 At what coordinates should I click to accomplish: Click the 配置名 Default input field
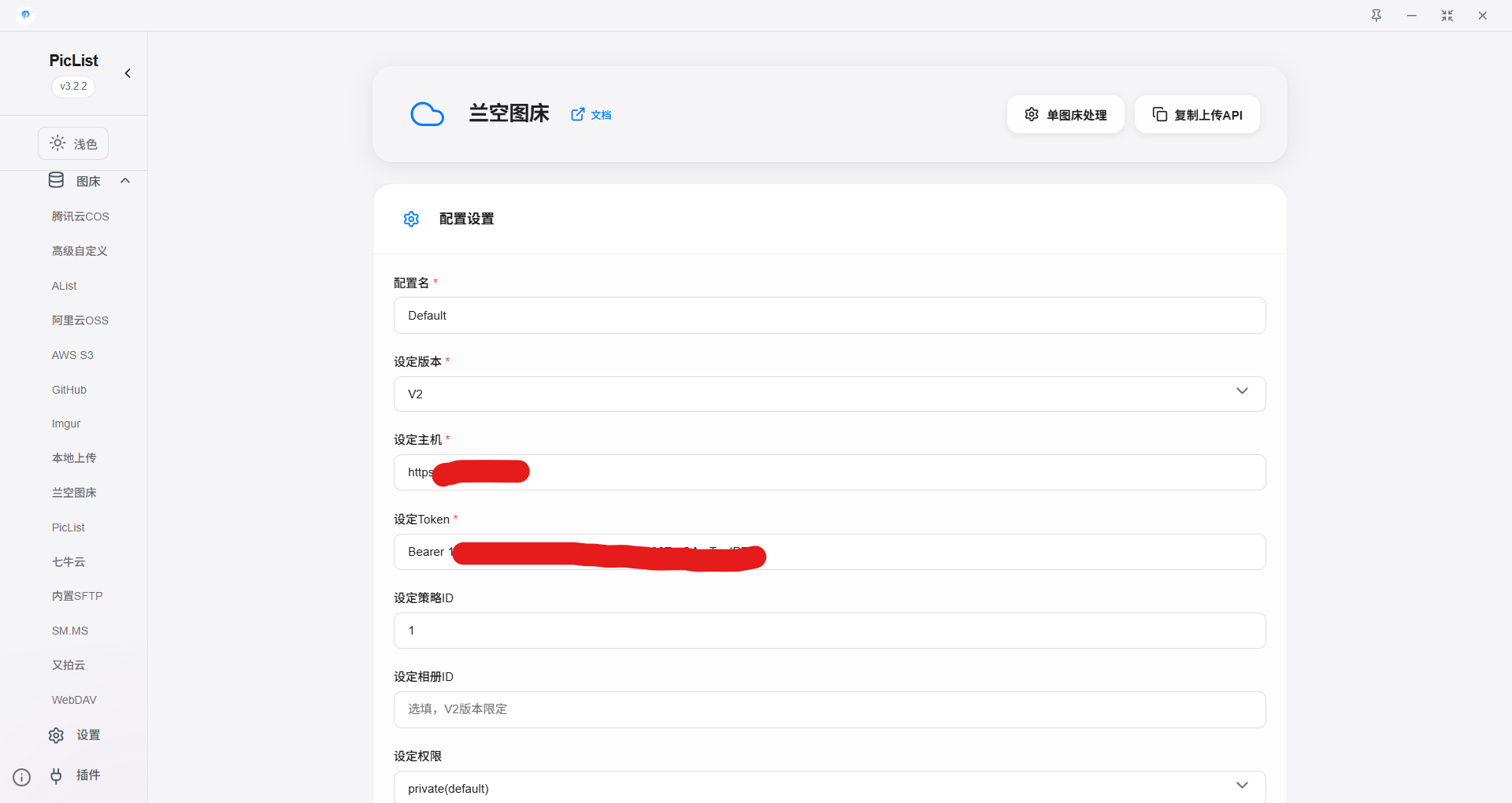point(829,316)
